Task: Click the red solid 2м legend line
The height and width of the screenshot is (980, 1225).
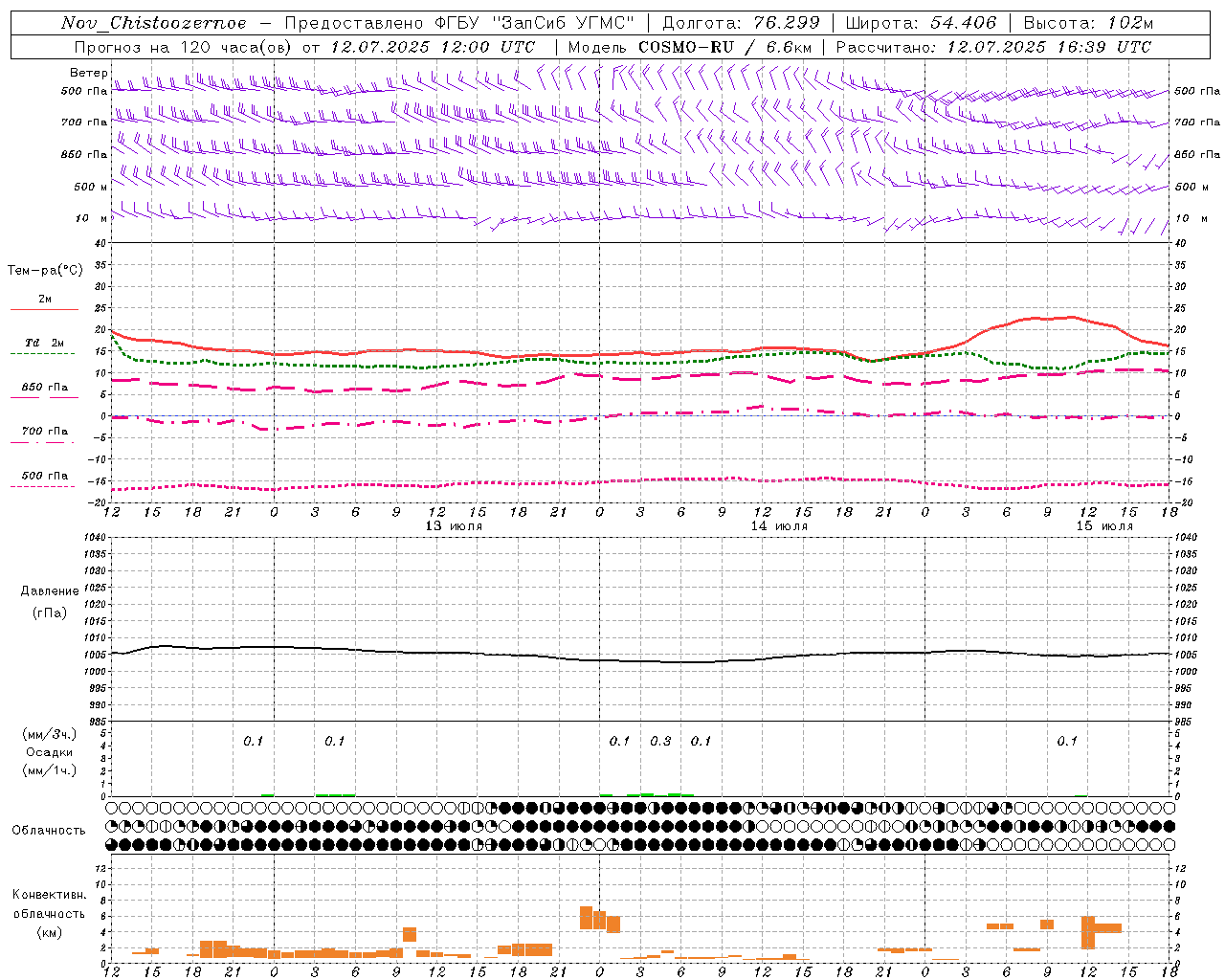Action: click(x=44, y=309)
